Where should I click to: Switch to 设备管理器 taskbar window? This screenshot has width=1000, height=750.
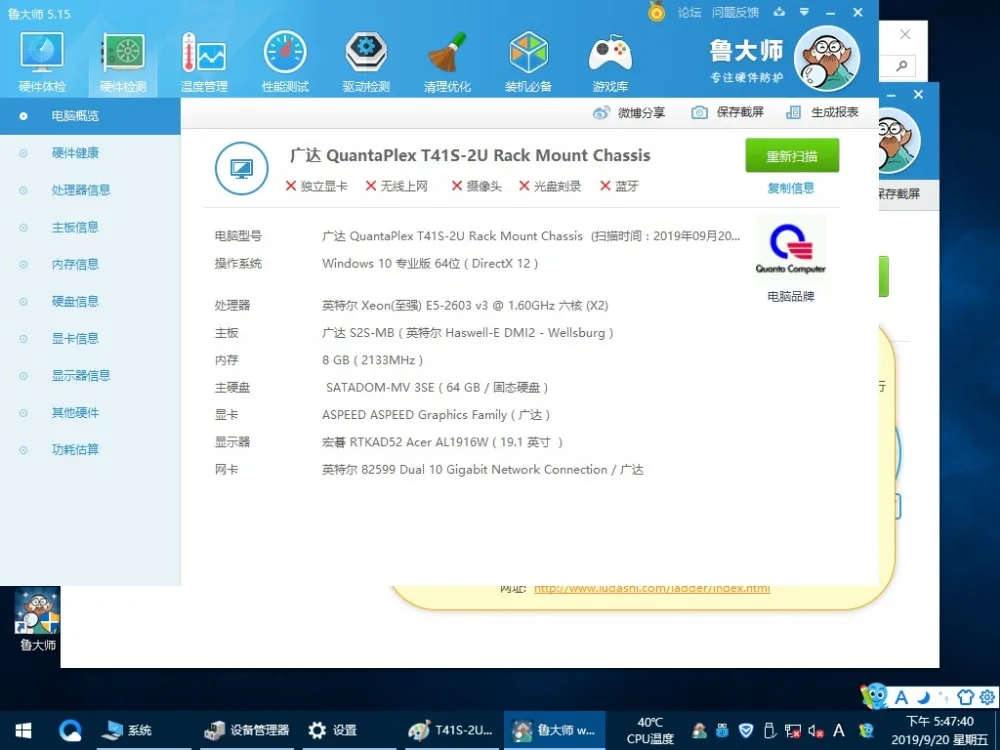tap(247, 730)
